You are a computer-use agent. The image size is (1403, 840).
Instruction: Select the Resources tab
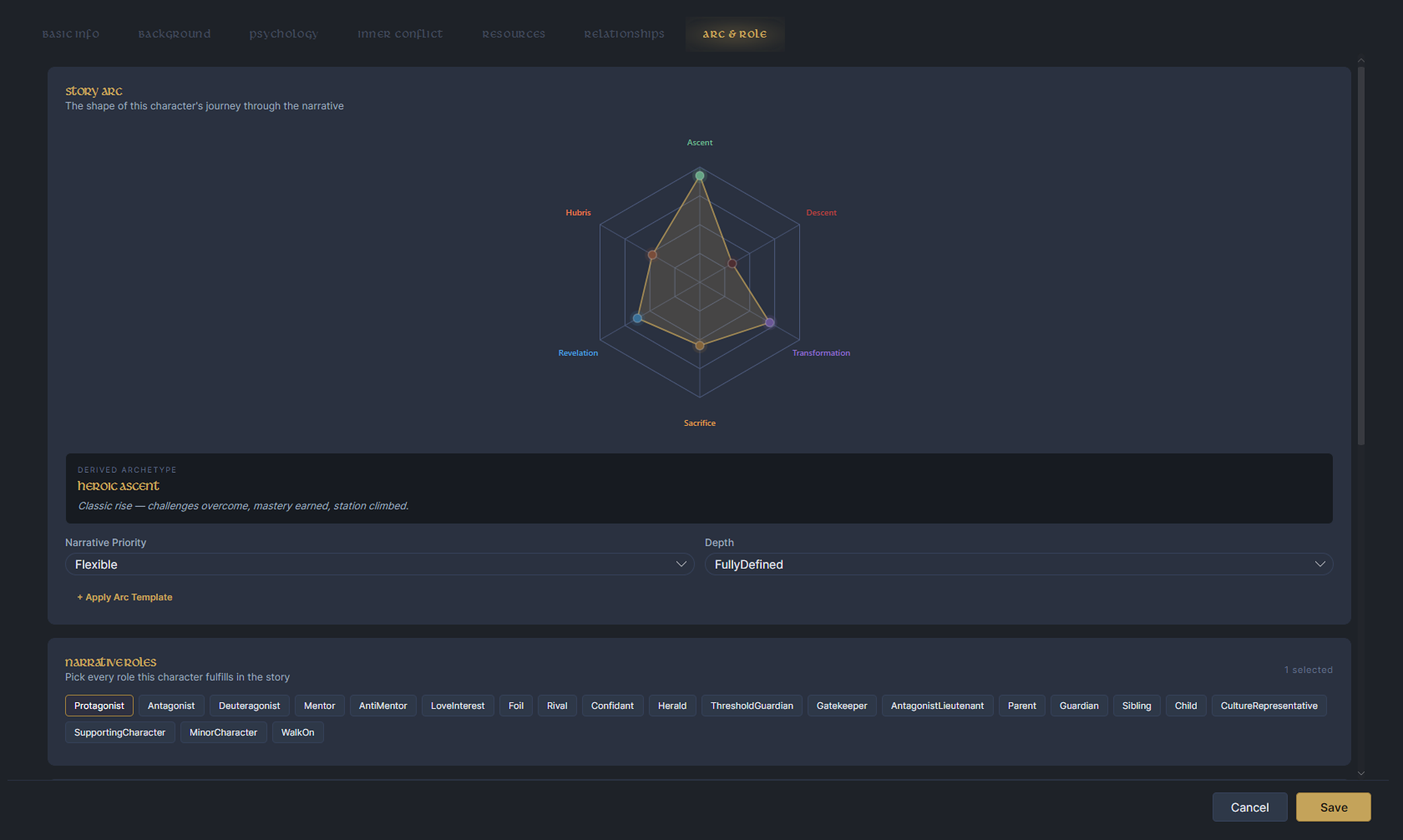pos(513,34)
